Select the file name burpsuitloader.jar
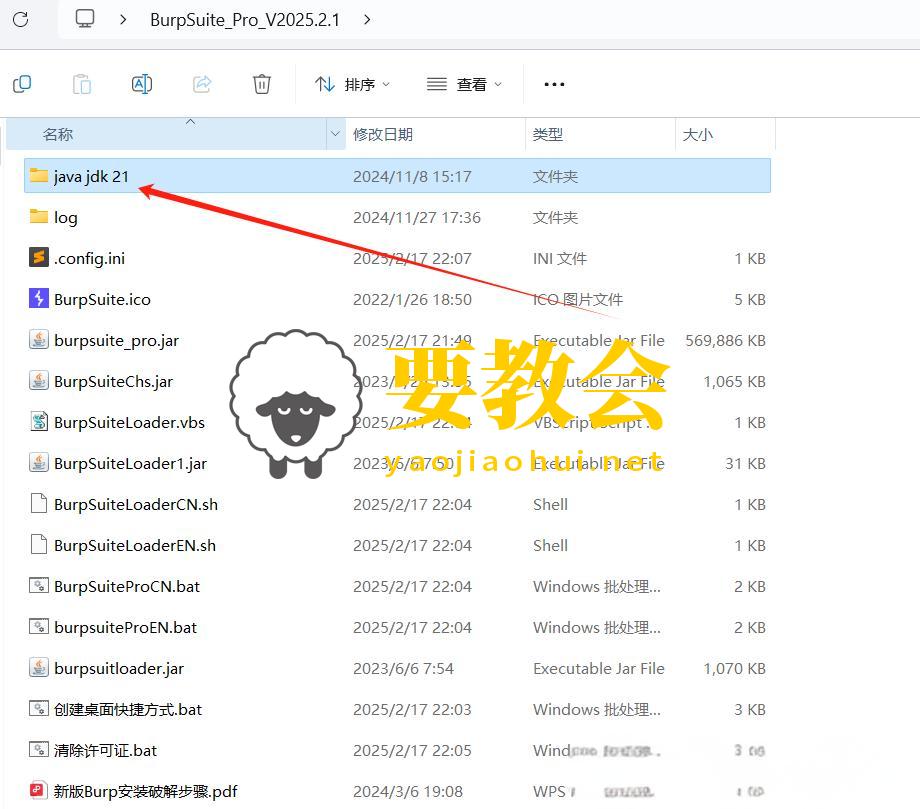Viewport: 920px width, 809px height. (119, 669)
